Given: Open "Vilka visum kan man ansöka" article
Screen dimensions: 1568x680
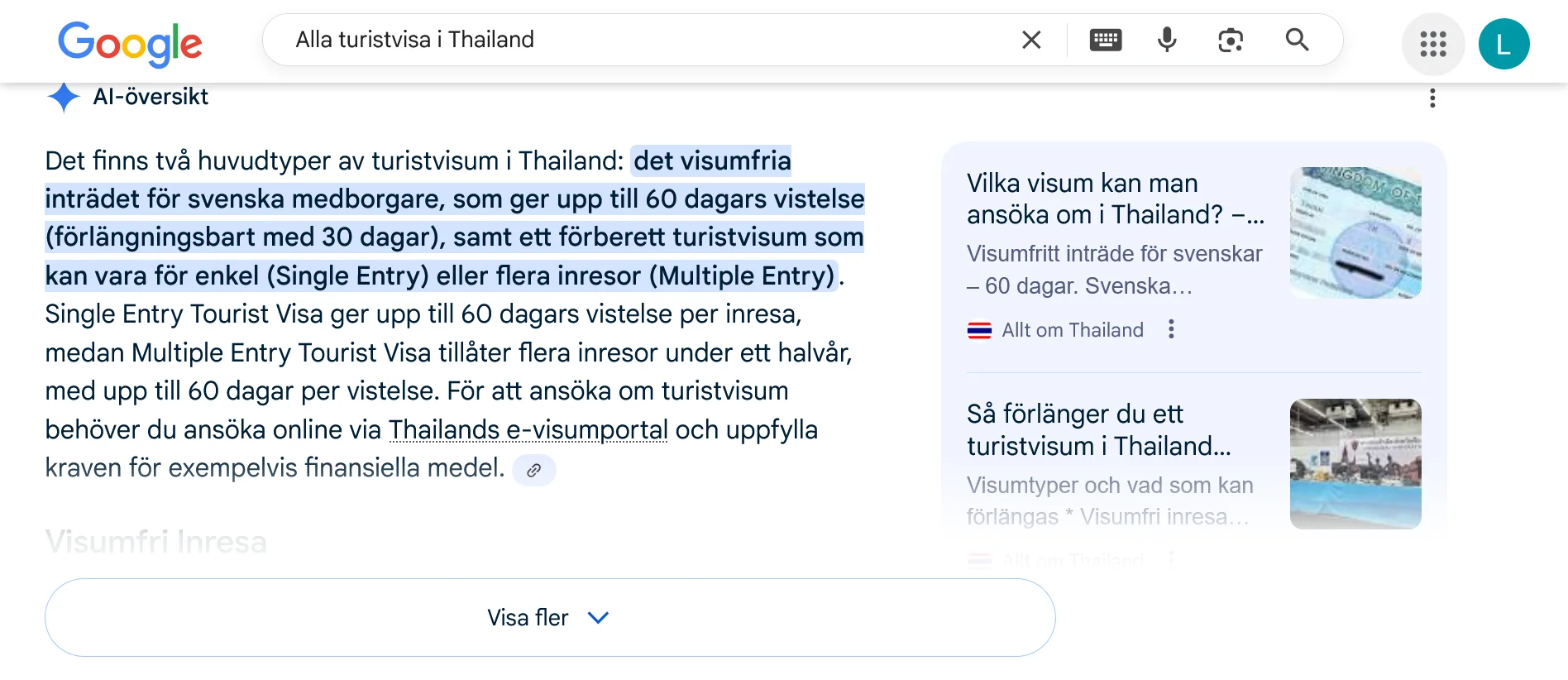Looking at the screenshot, I should (1114, 199).
